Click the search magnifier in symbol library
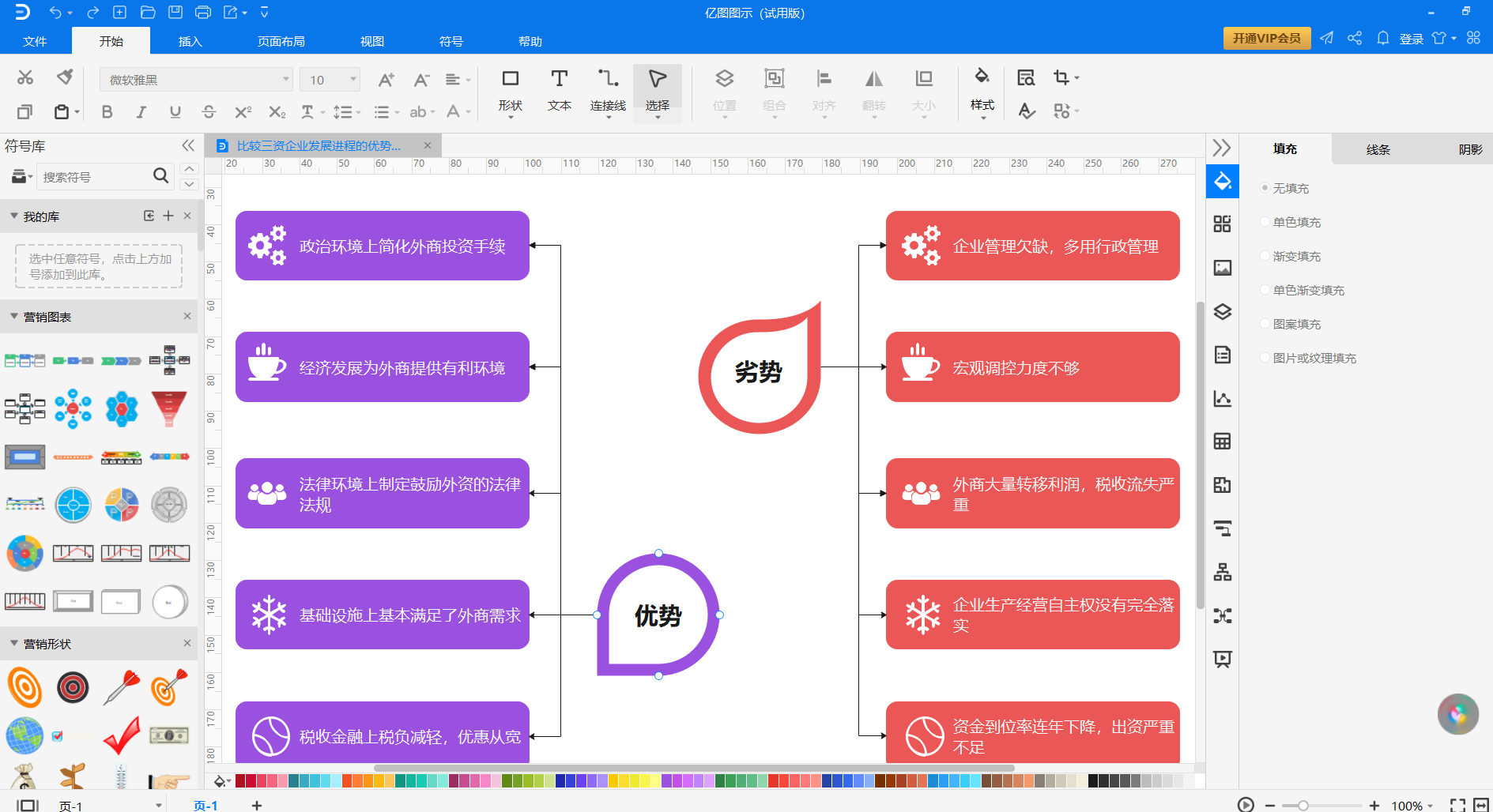The height and width of the screenshot is (812, 1493). pyautogui.click(x=161, y=175)
